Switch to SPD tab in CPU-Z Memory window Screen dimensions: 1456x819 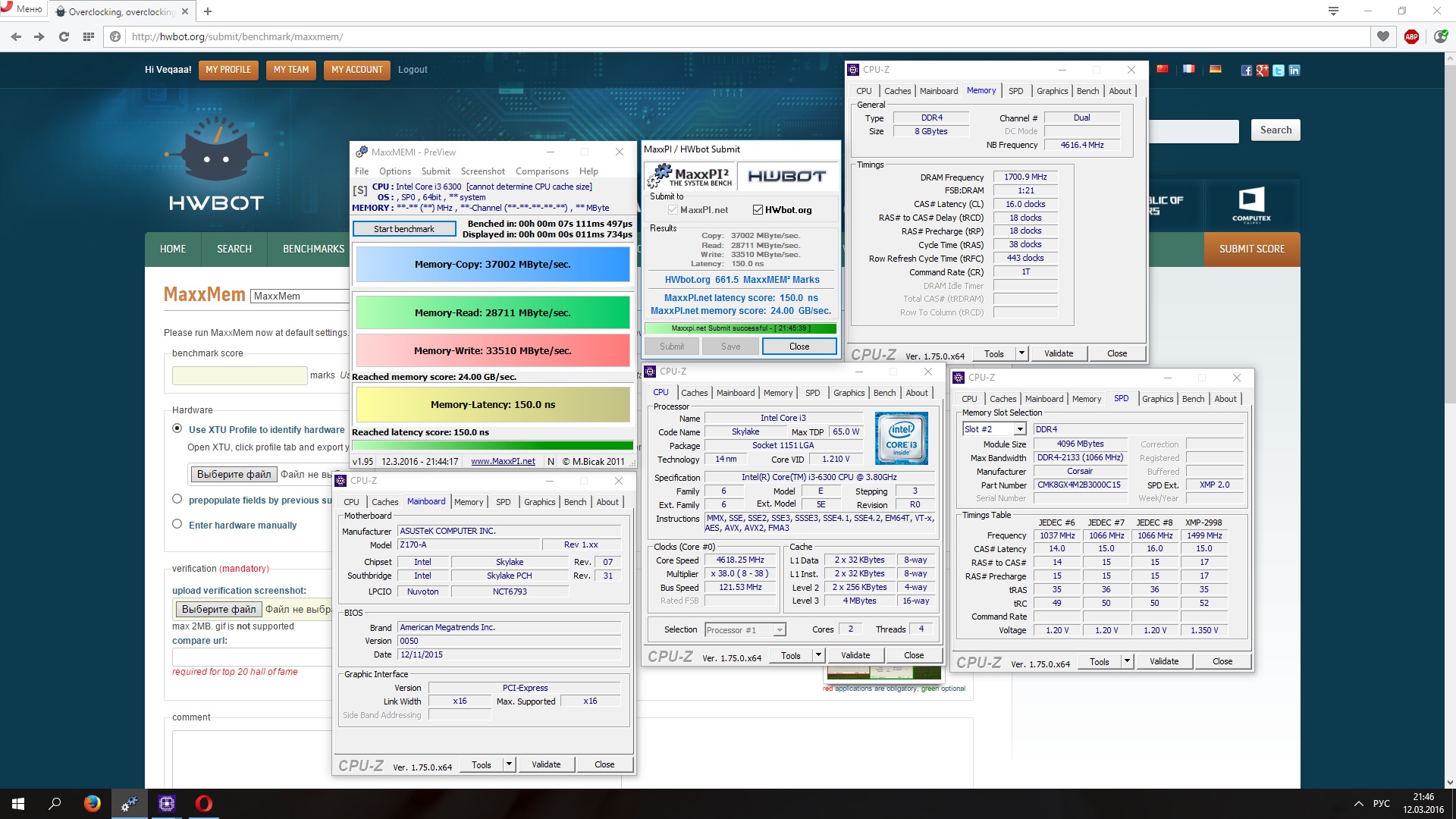pos(1015,91)
